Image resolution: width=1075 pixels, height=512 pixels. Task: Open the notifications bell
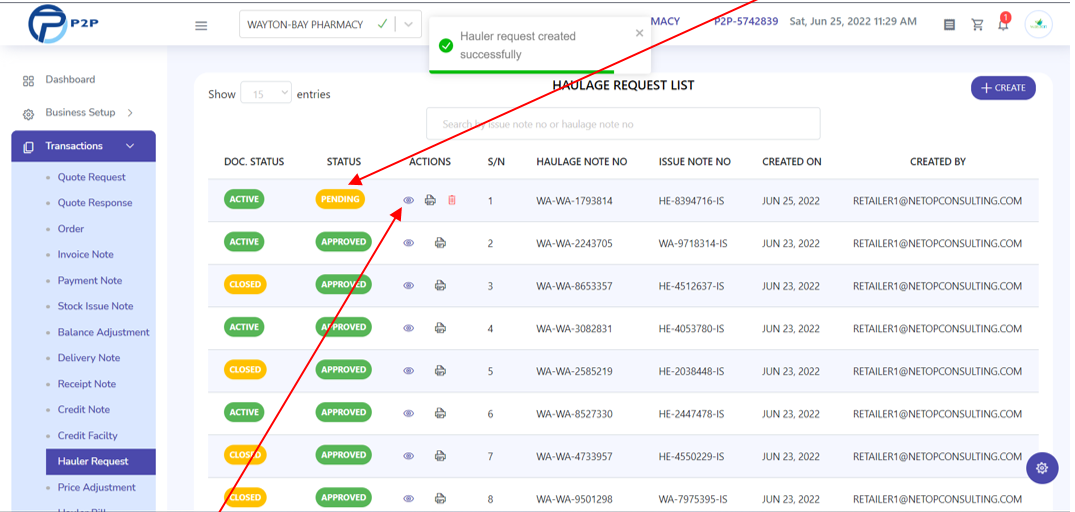[x=1003, y=24]
